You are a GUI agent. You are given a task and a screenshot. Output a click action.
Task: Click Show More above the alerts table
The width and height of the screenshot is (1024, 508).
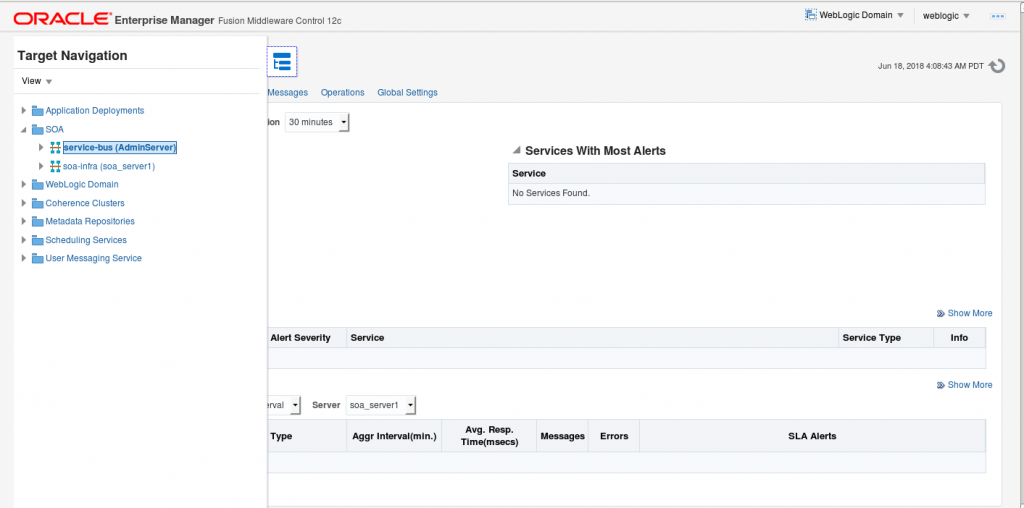click(965, 313)
